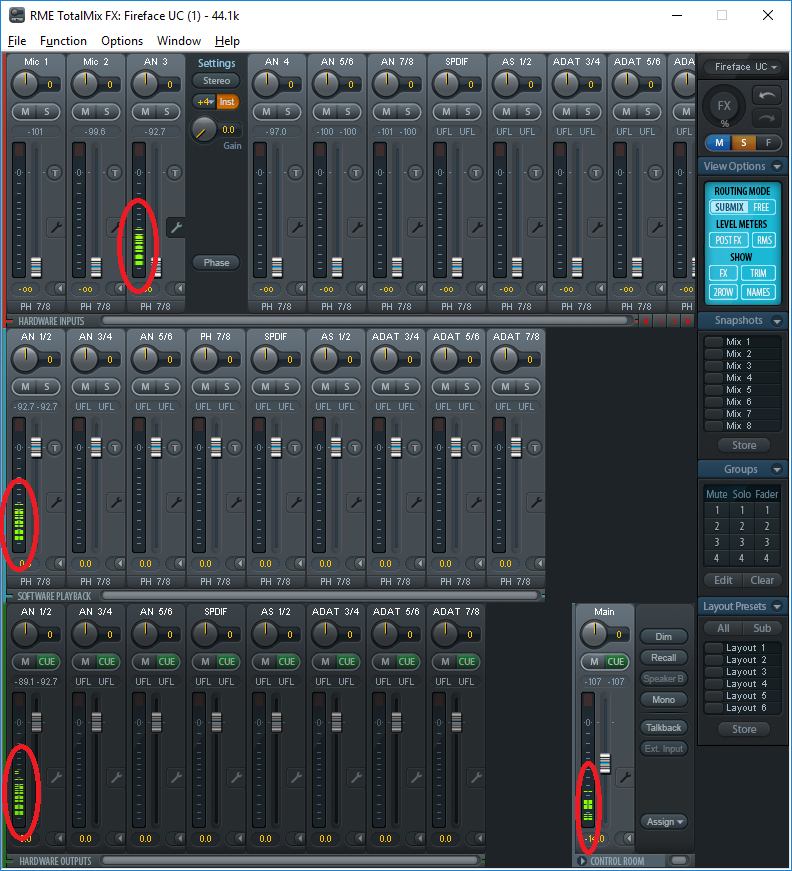Open the Window menu

coord(179,41)
